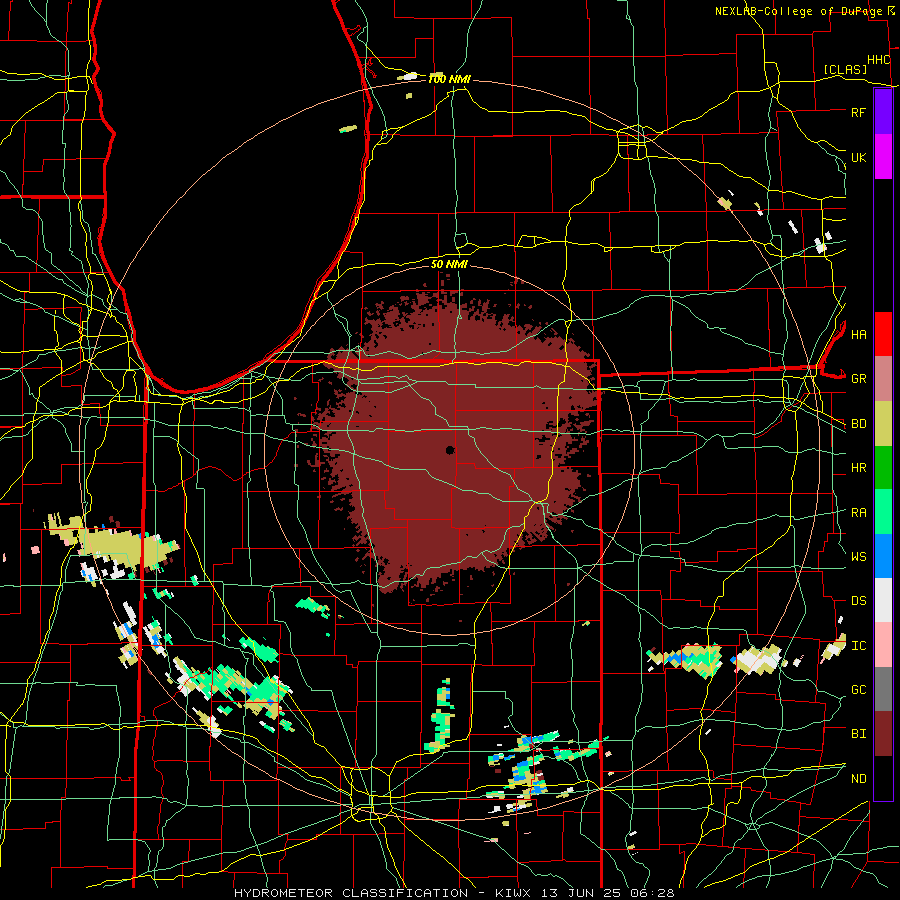This screenshot has width=900, height=900.
Task: Click the "RF" legend label
Action: 858,112
